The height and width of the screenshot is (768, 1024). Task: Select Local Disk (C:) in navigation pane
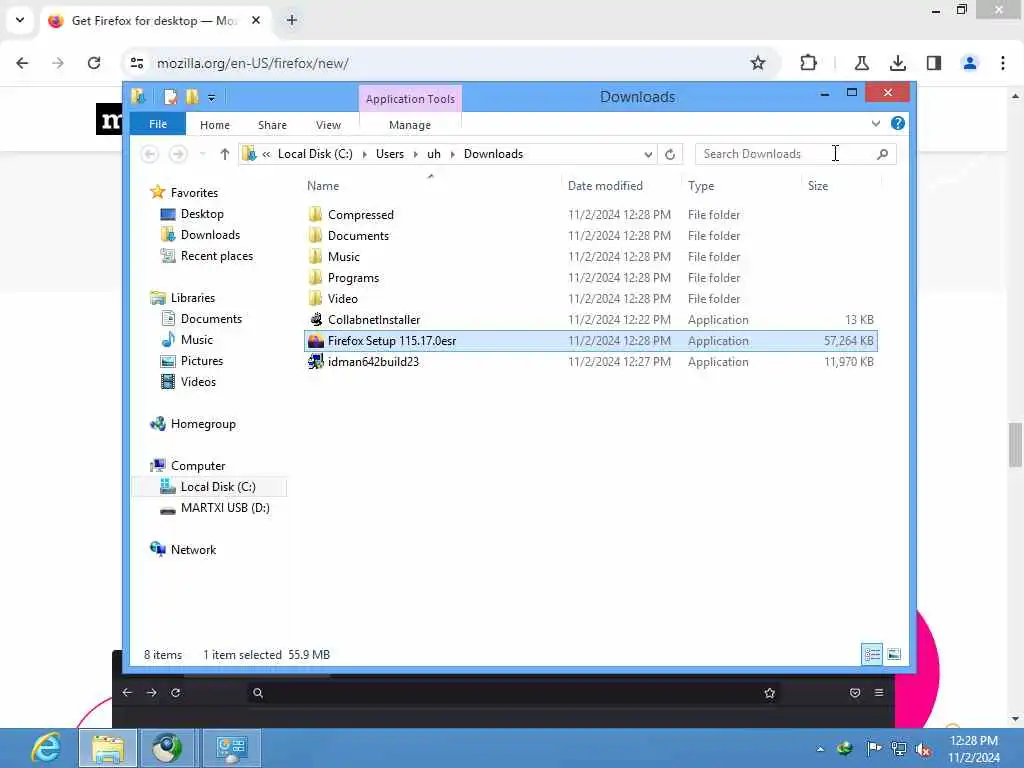[217, 487]
